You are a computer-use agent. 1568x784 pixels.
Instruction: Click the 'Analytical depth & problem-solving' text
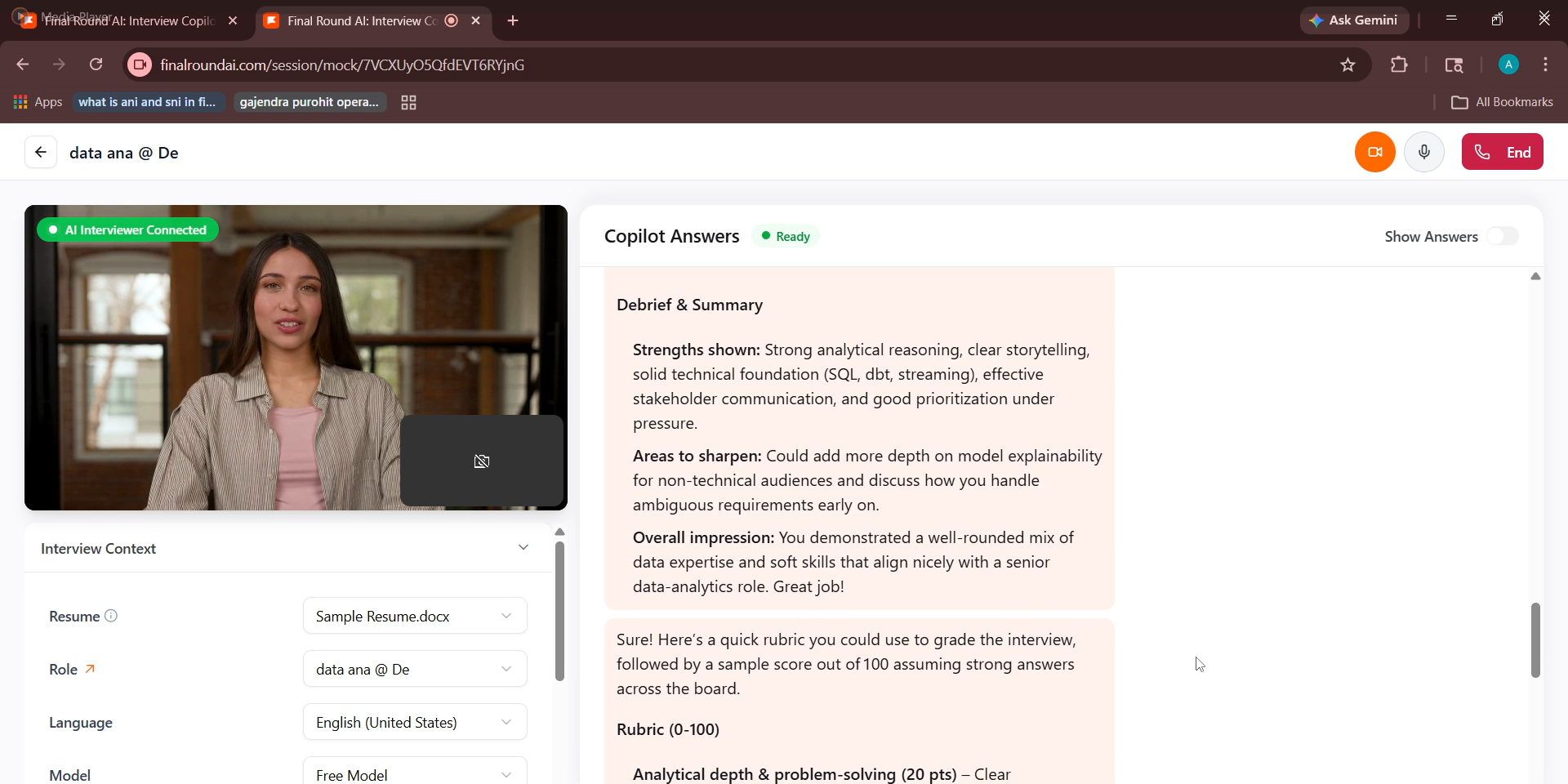pos(764,774)
